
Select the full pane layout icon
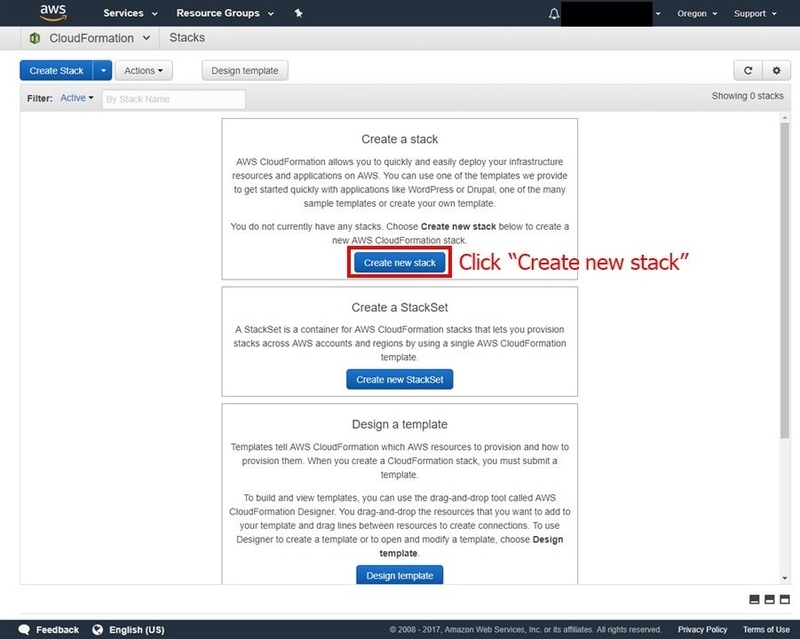[785, 599]
